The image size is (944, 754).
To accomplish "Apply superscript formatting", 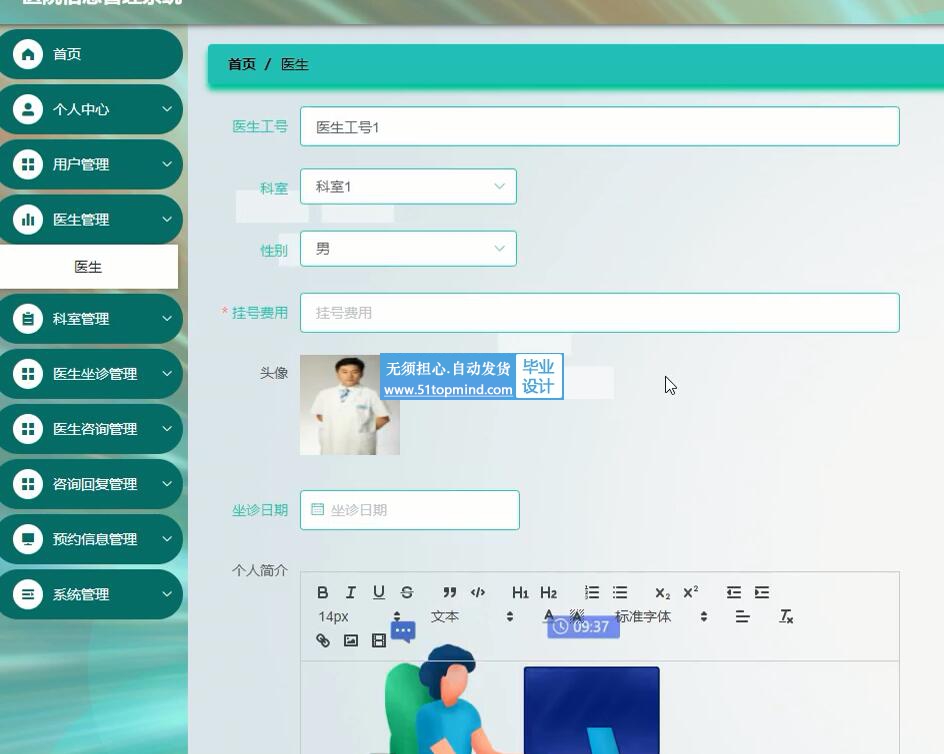I will [691, 592].
